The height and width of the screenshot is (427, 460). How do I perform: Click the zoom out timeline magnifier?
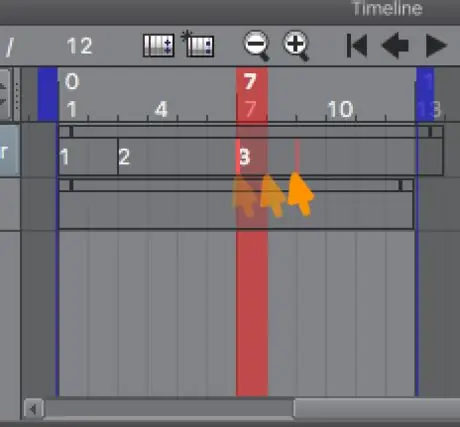(257, 46)
